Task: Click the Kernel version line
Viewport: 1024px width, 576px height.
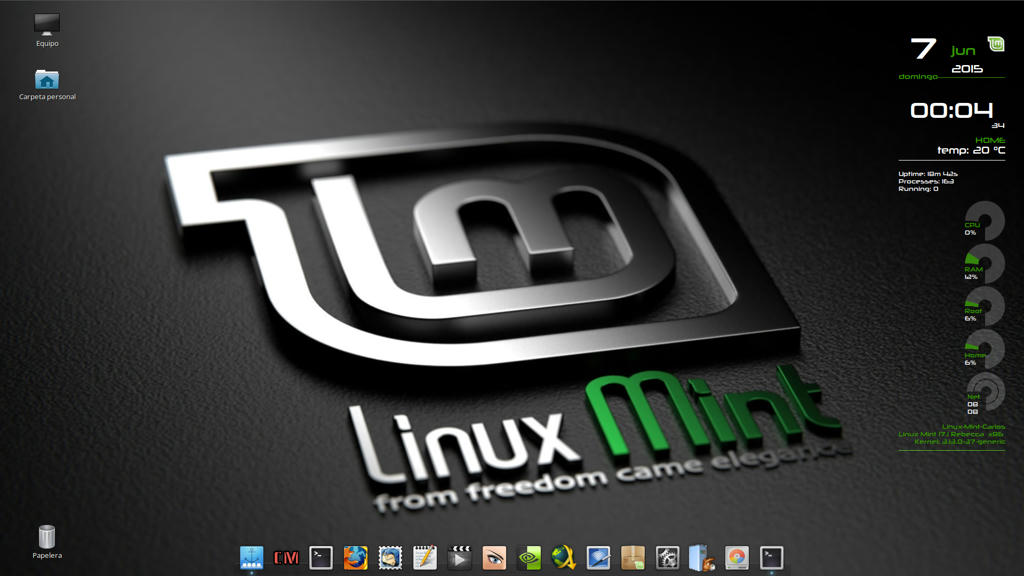Action: 959,442
